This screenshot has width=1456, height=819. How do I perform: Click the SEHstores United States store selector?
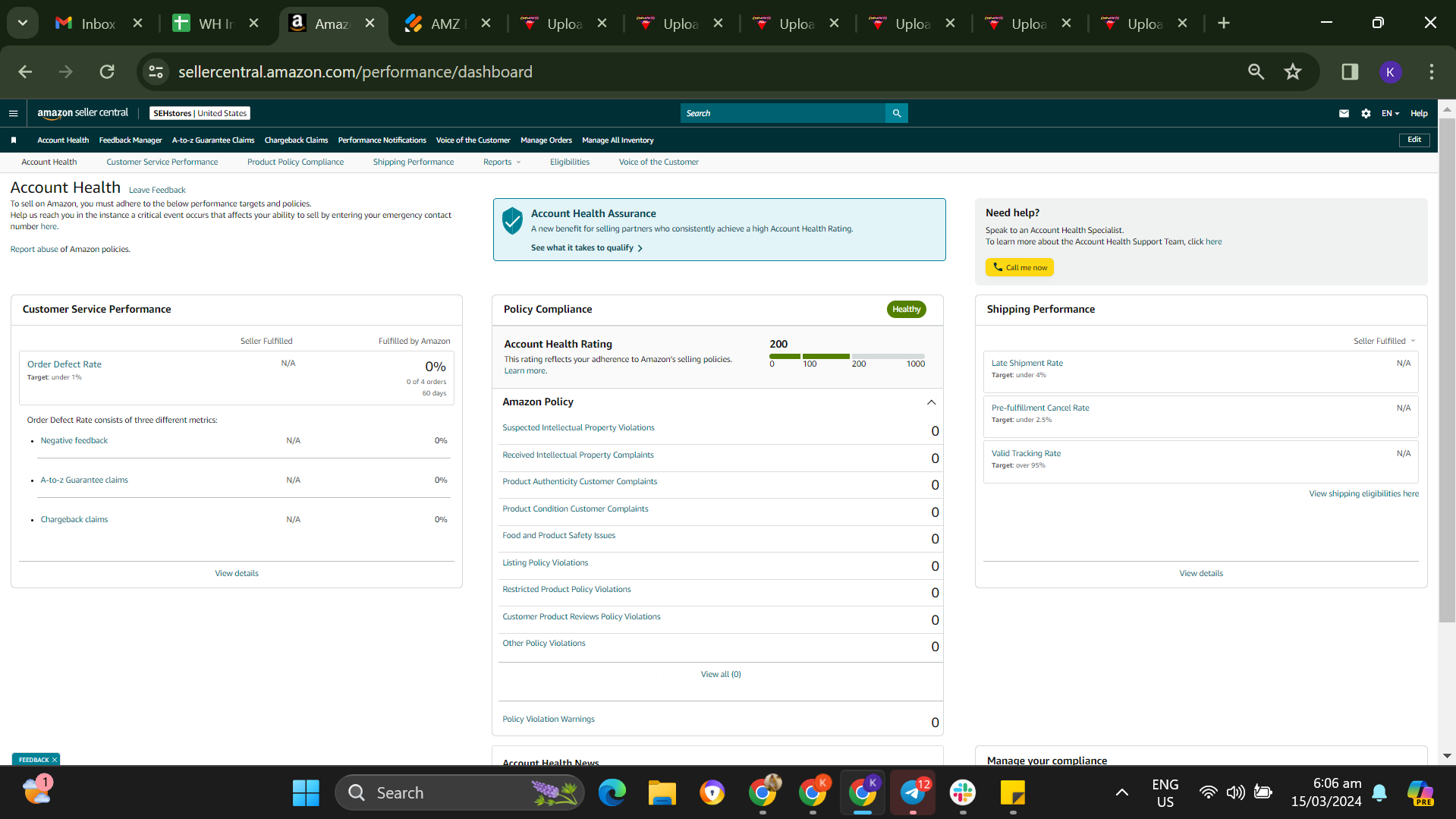coord(200,113)
